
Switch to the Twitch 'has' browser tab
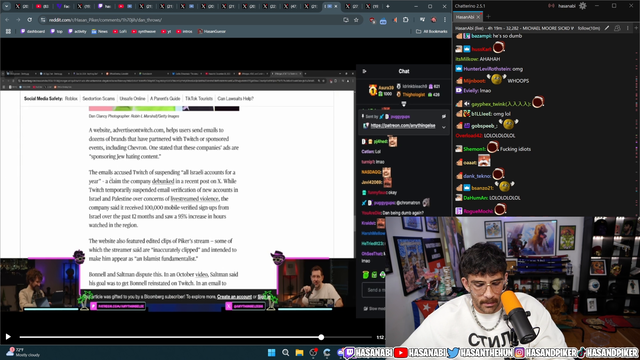click(105, 6)
